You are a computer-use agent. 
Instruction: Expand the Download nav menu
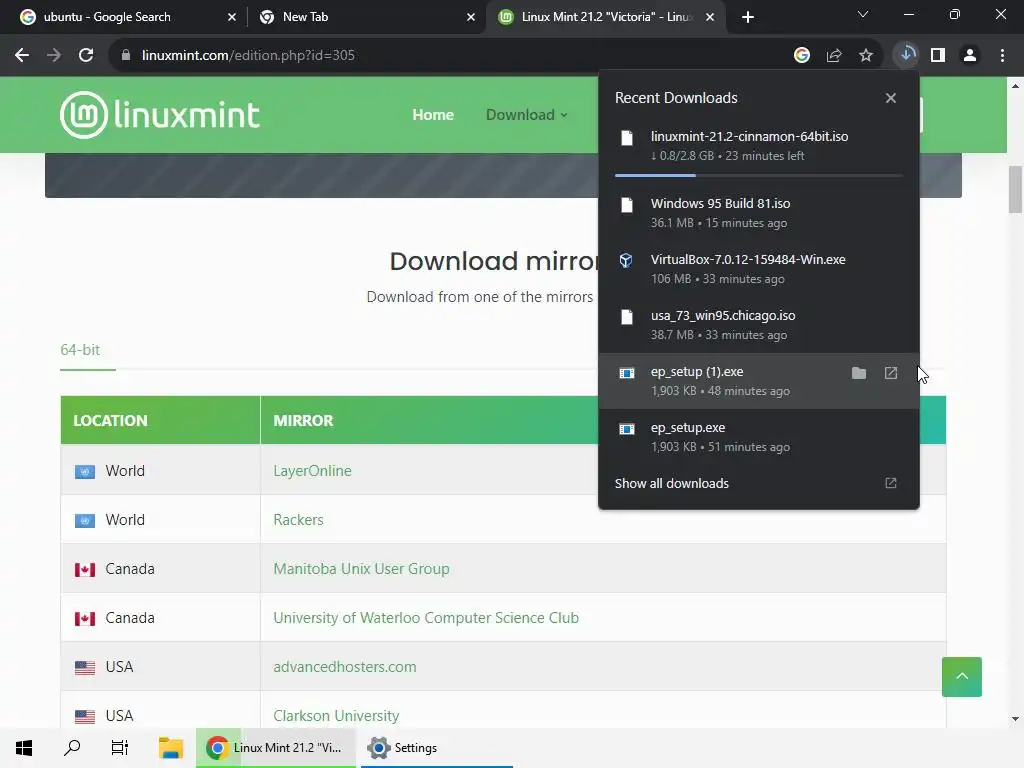point(526,115)
